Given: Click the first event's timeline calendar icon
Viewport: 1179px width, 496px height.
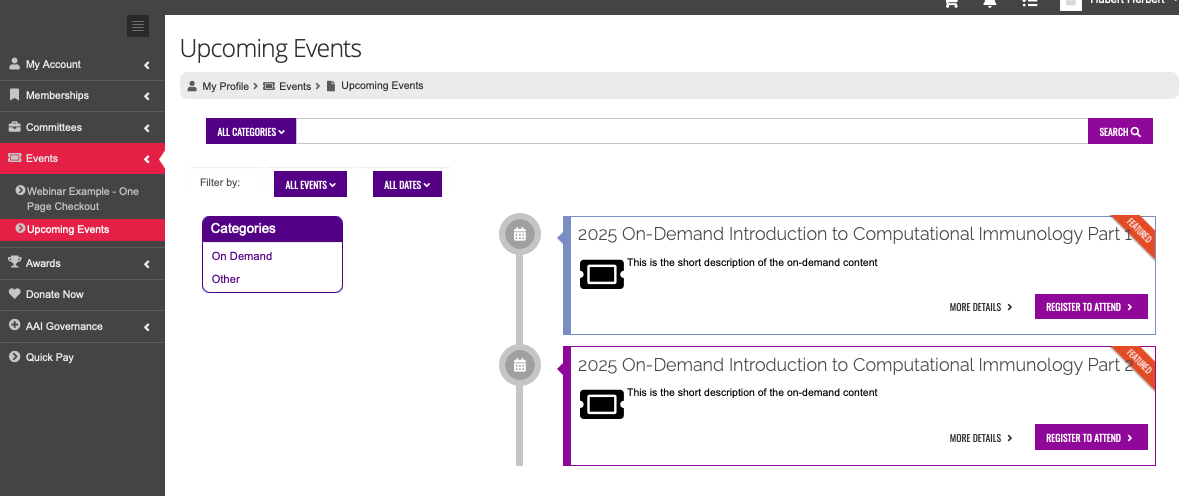Looking at the screenshot, I should point(519,235).
